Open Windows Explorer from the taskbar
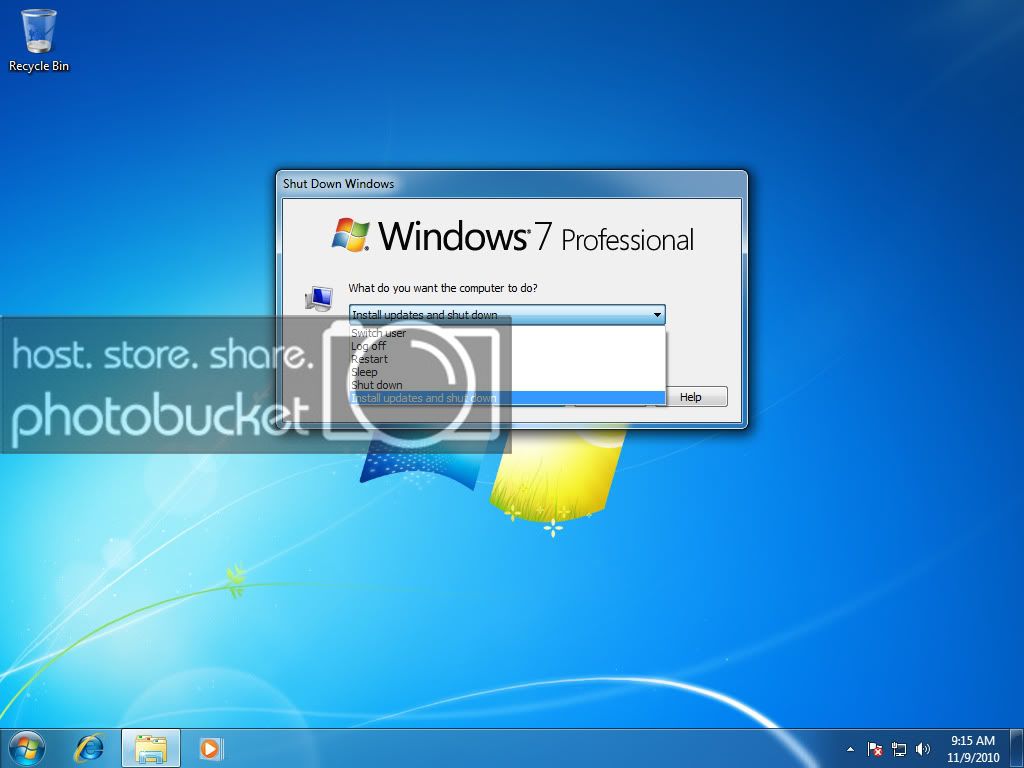Viewport: 1024px width, 768px height. (151, 747)
